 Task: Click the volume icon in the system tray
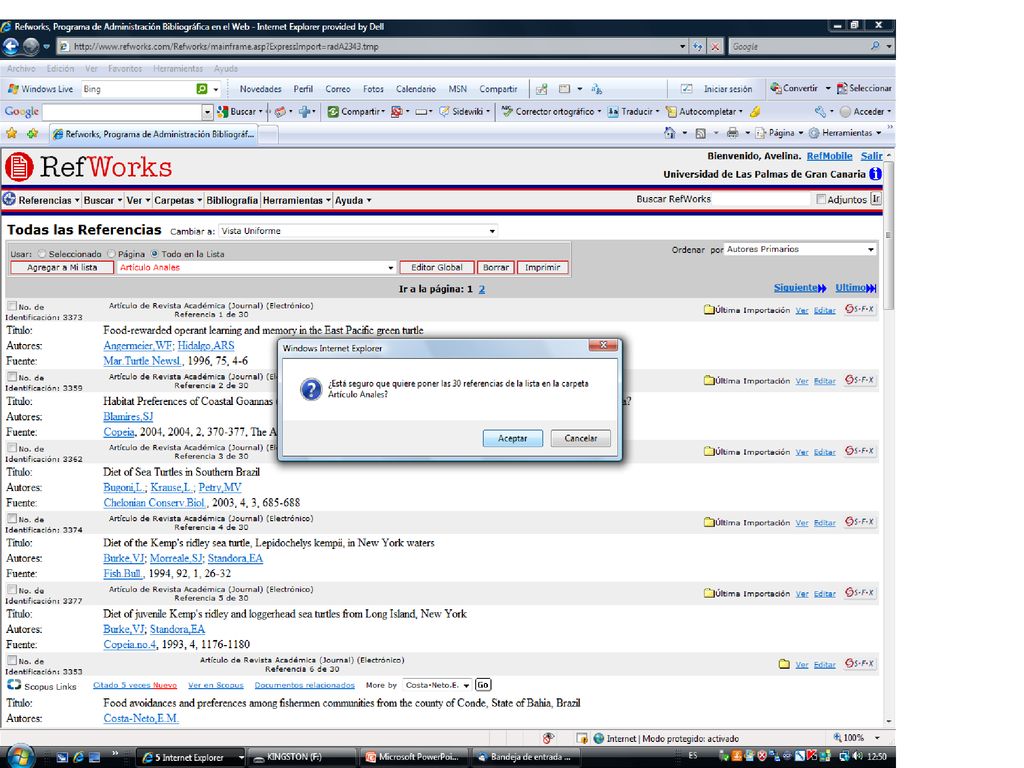[857, 756]
